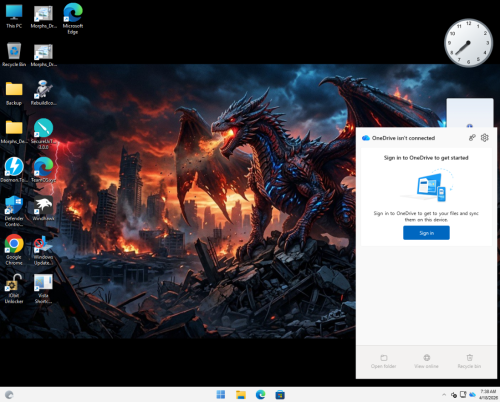Click the OneDrive cloud tray icon

pos(472,395)
